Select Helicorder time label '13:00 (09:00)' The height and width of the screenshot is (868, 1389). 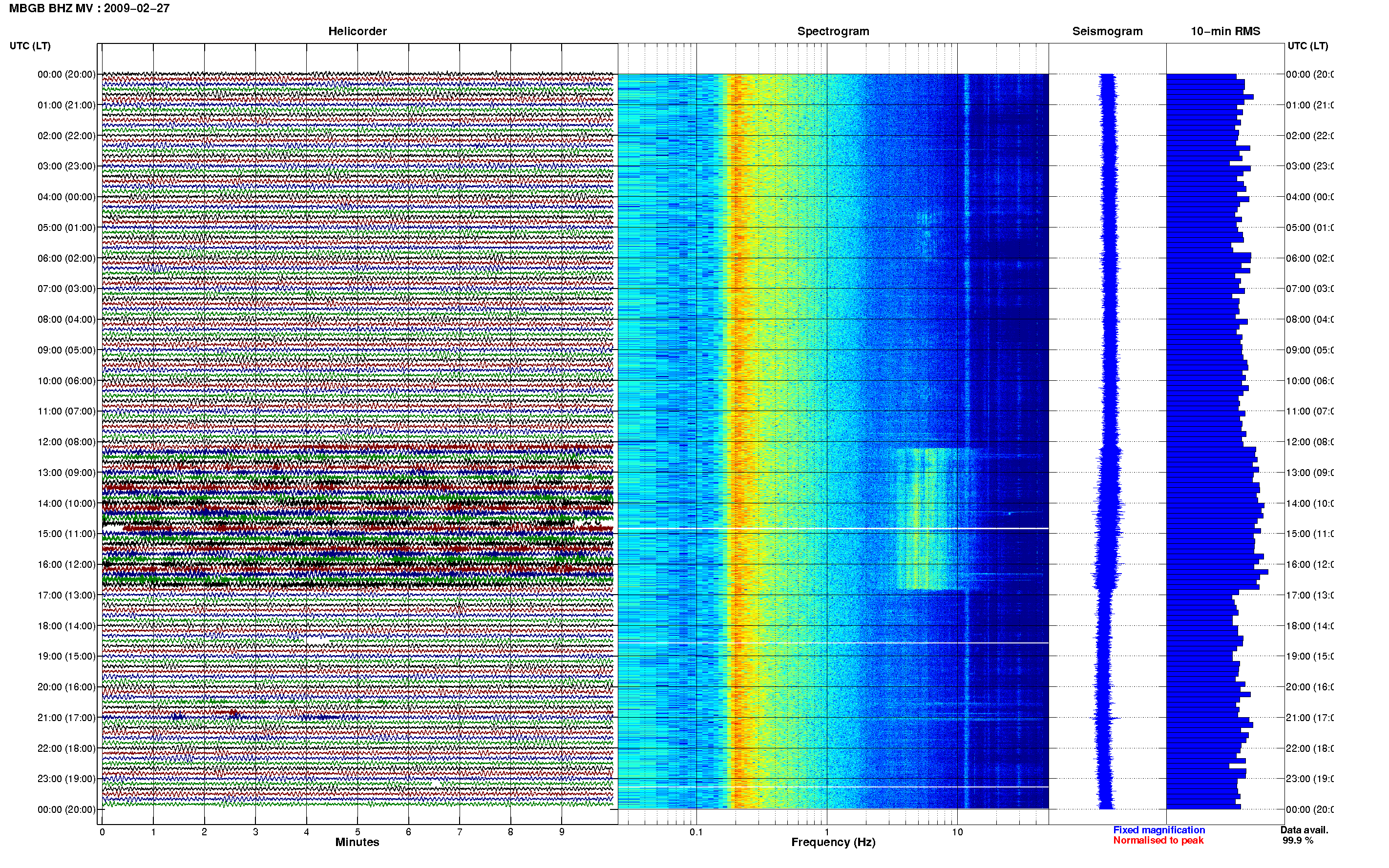66,473
